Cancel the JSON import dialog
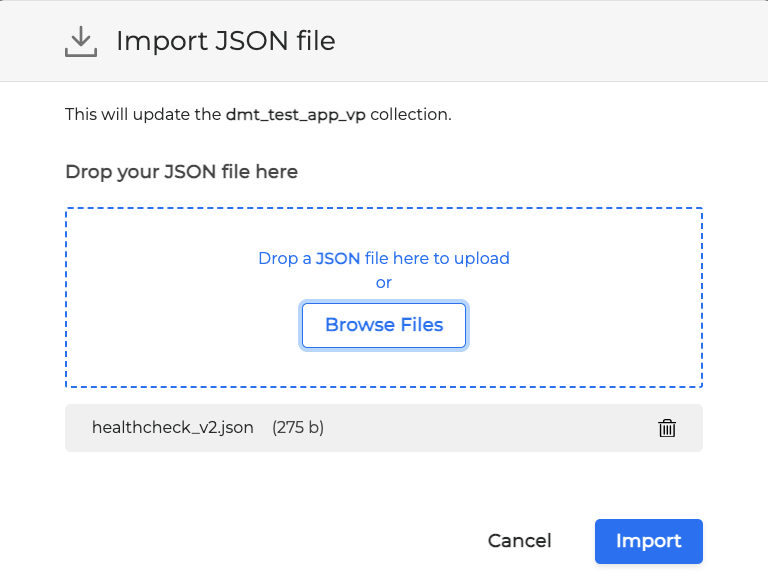The image size is (768, 580). [x=519, y=541]
